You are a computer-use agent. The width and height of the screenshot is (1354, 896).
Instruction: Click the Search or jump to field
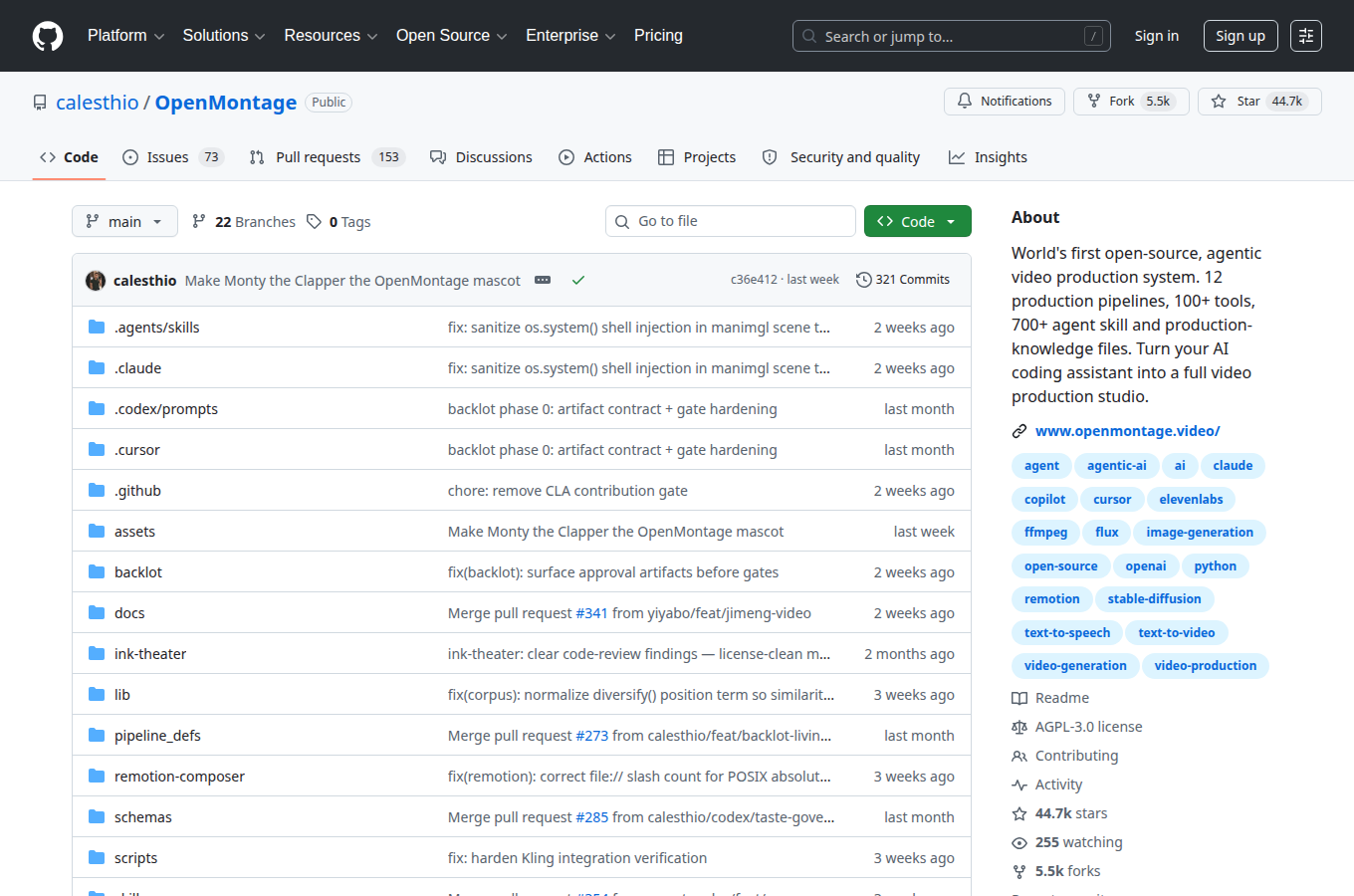pyautogui.click(x=952, y=36)
